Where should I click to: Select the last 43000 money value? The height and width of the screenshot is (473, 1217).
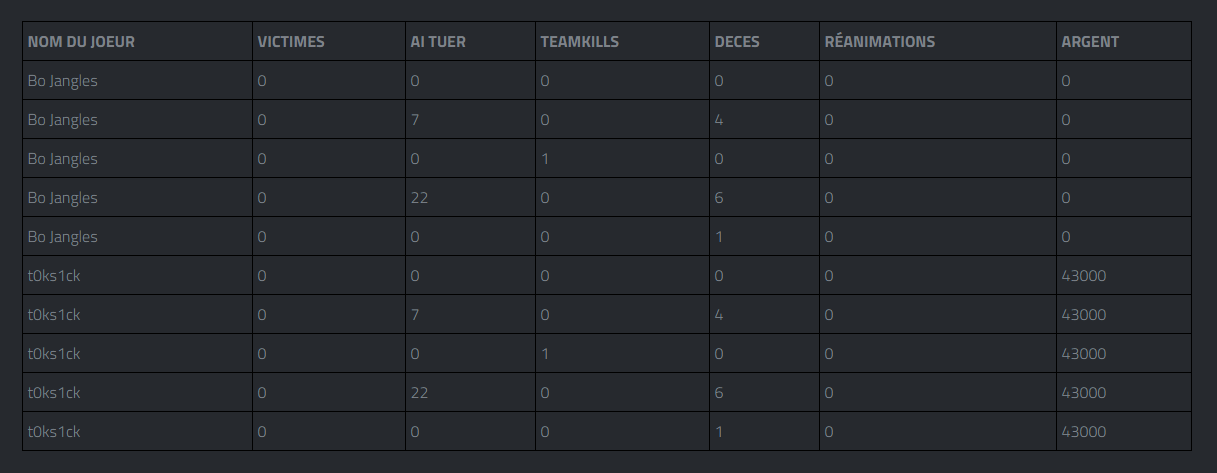[x=1084, y=432]
